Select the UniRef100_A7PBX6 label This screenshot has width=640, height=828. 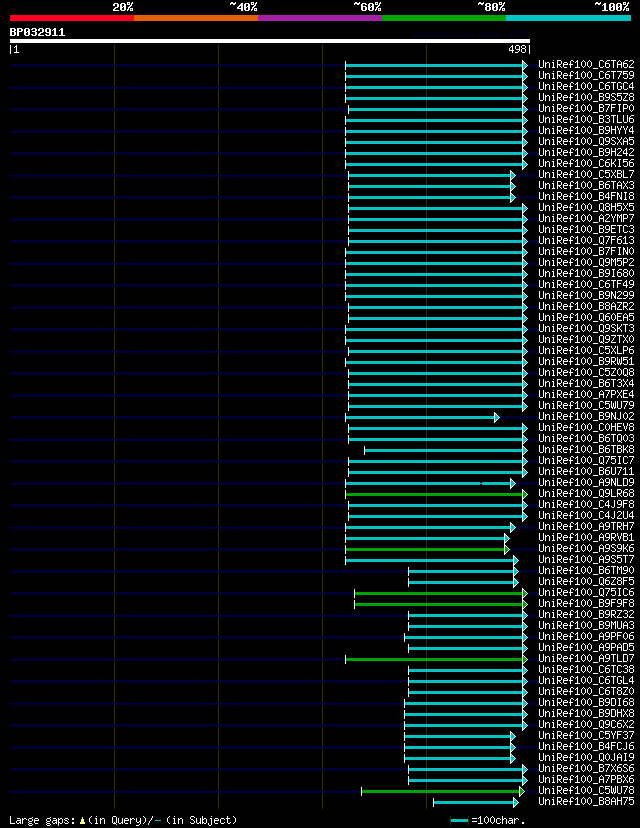(586, 779)
